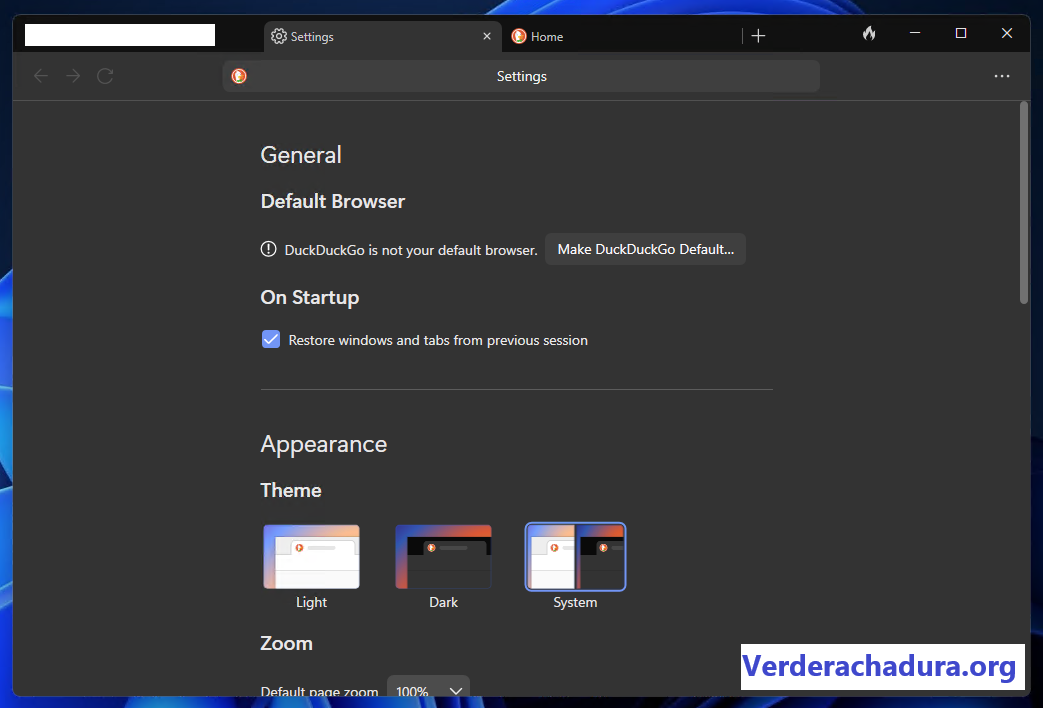The width and height of the screenshot is (1043, 708).
Task: Select the Settings tab
Action: click(382, 36)
